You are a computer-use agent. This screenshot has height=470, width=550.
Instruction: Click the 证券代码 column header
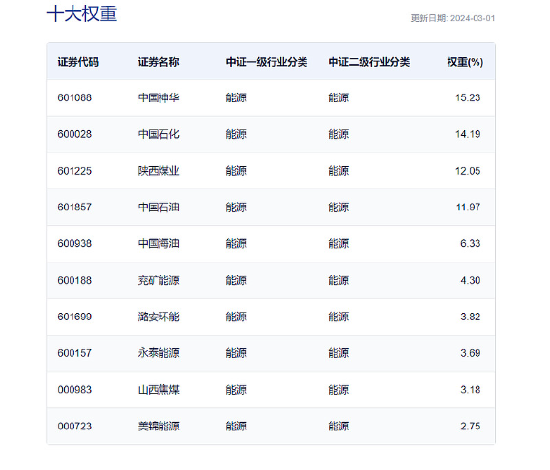click(78, 62)
